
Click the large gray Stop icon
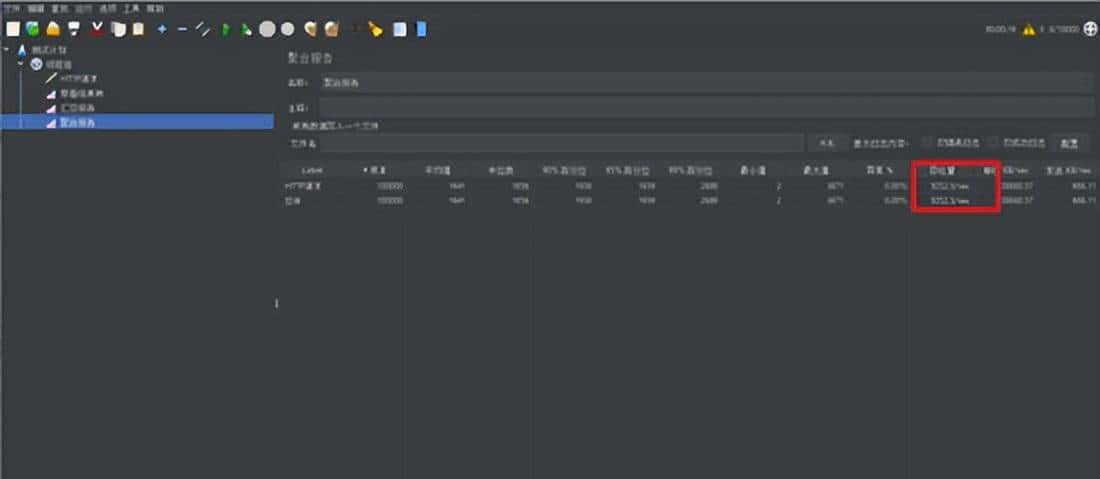pos(267,29)
